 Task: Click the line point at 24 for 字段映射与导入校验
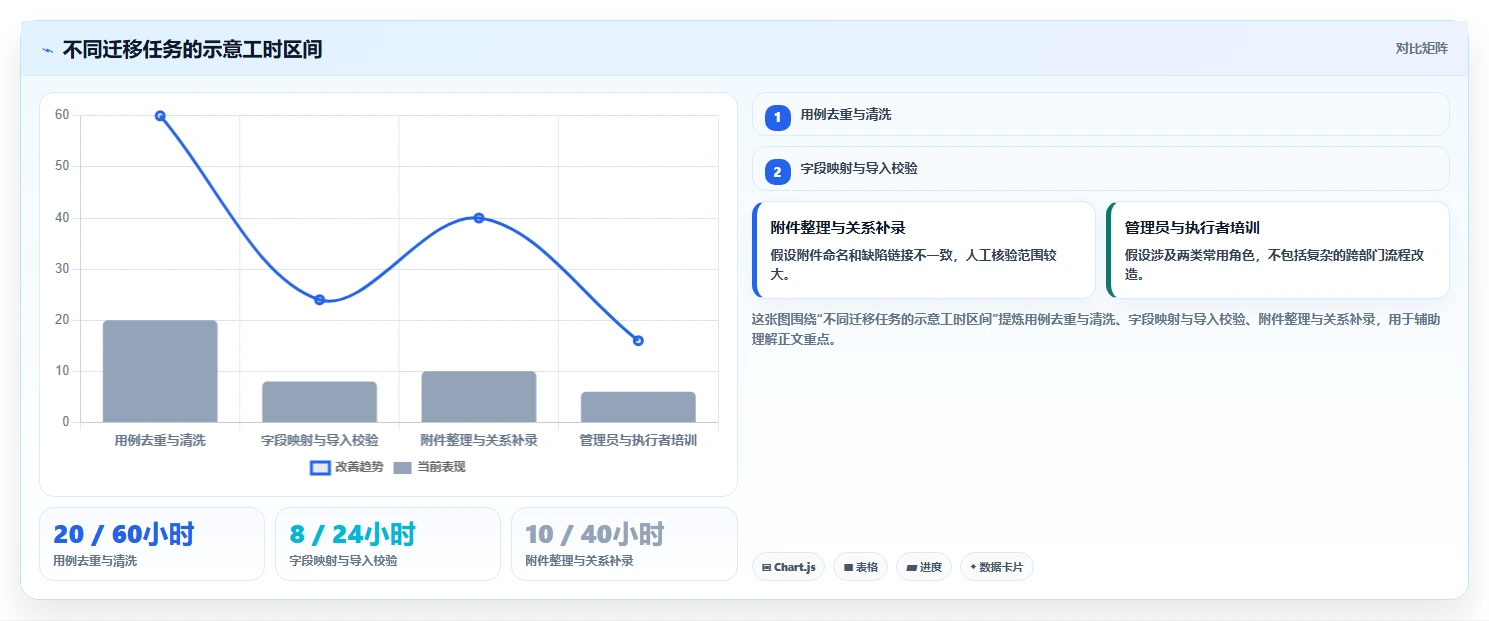pos(319,300)
